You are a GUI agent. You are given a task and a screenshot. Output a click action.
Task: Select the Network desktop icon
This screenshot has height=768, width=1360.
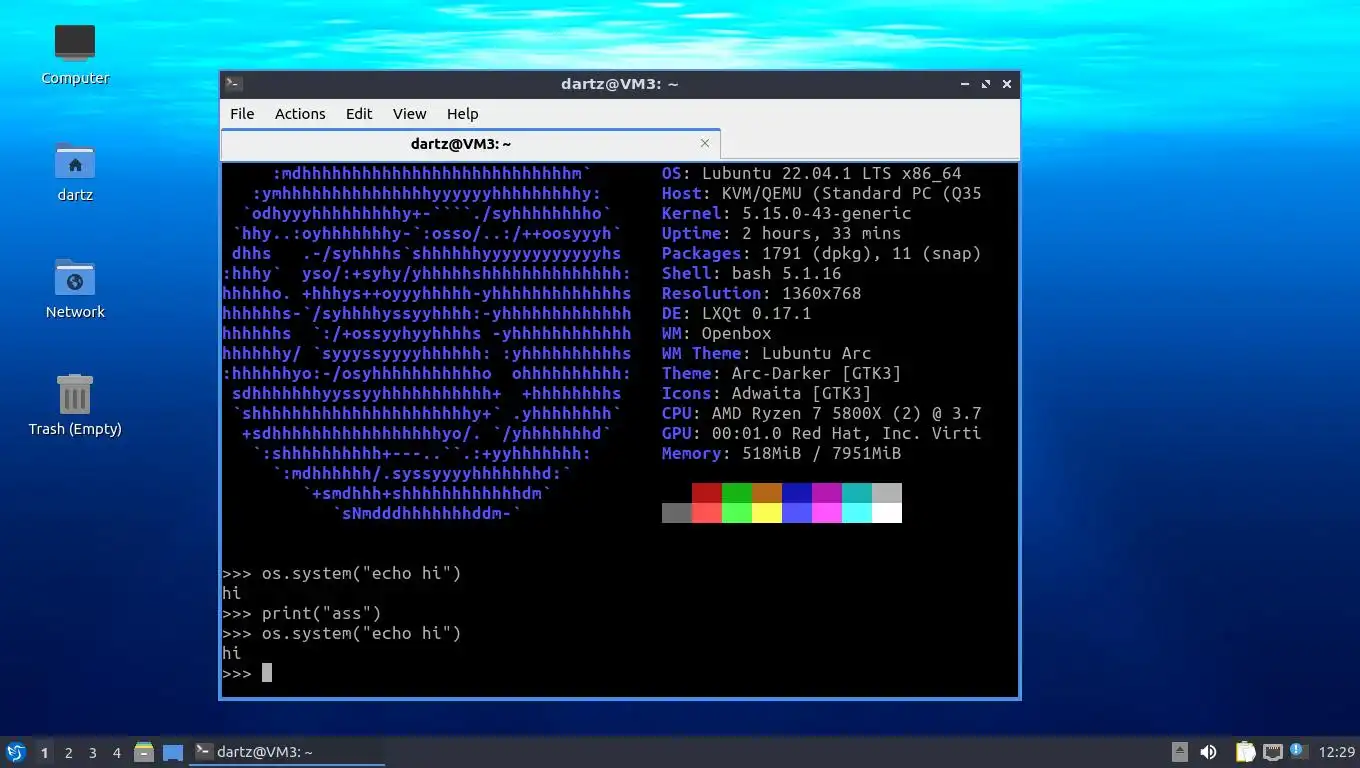click(75, 288)
